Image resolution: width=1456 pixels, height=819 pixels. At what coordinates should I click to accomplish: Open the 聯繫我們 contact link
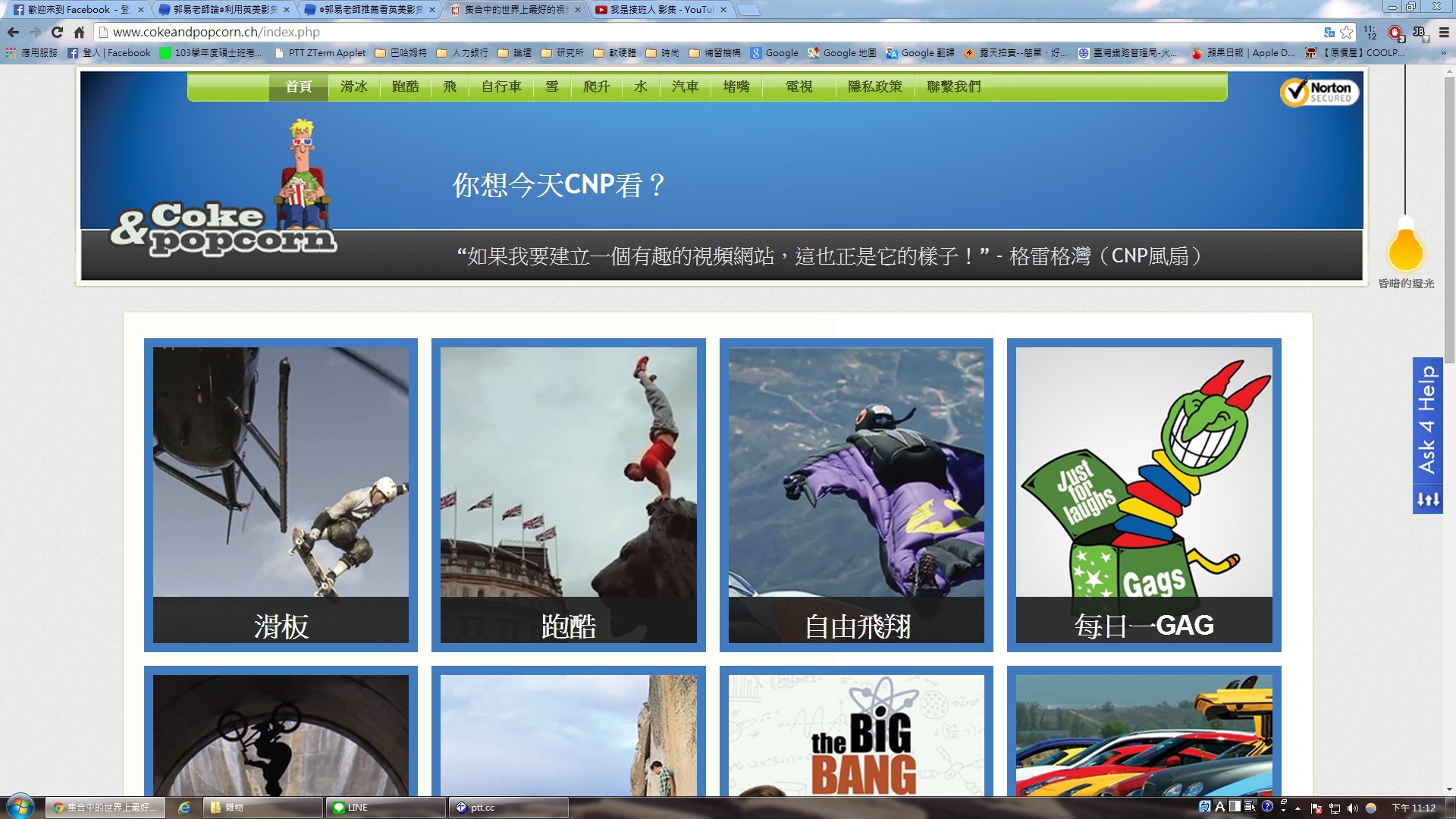pos(953,86)
